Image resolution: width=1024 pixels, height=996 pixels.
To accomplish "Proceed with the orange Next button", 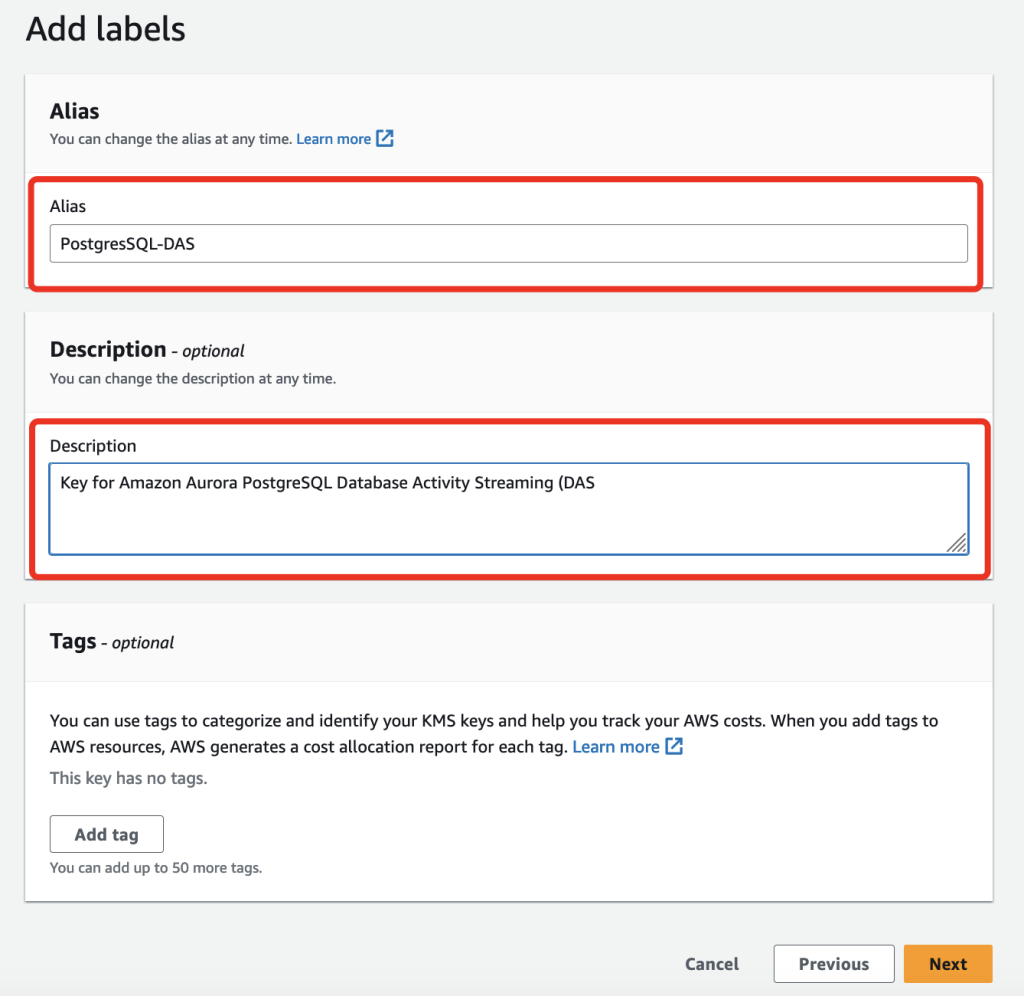I will click(948, 964).
